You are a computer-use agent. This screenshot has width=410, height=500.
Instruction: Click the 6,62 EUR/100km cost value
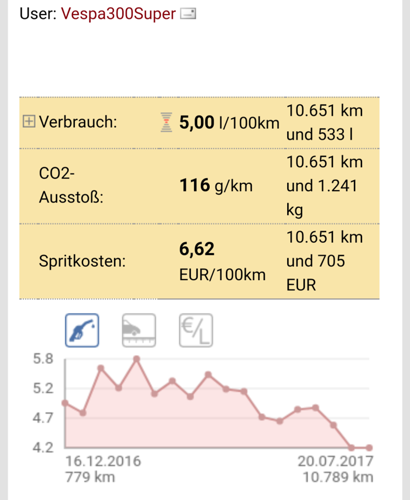(222, 262)
